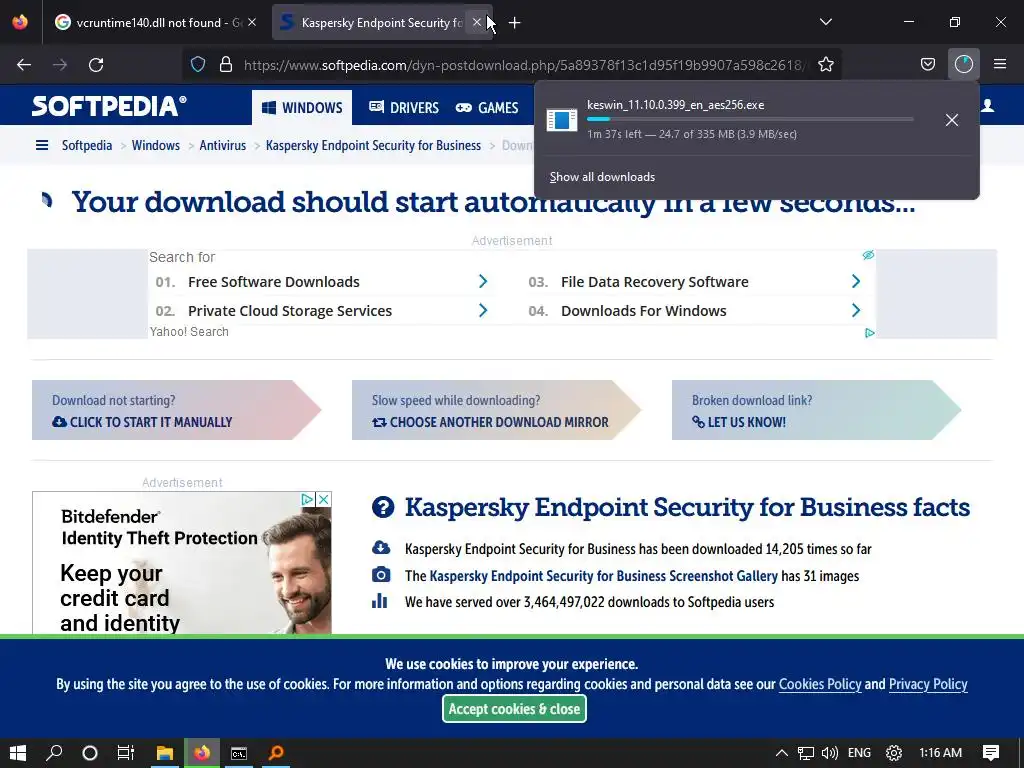Open settings gear tray icon
This screenshot has width=1024, height=768.
pyautogui.click(x=893, y=753)
